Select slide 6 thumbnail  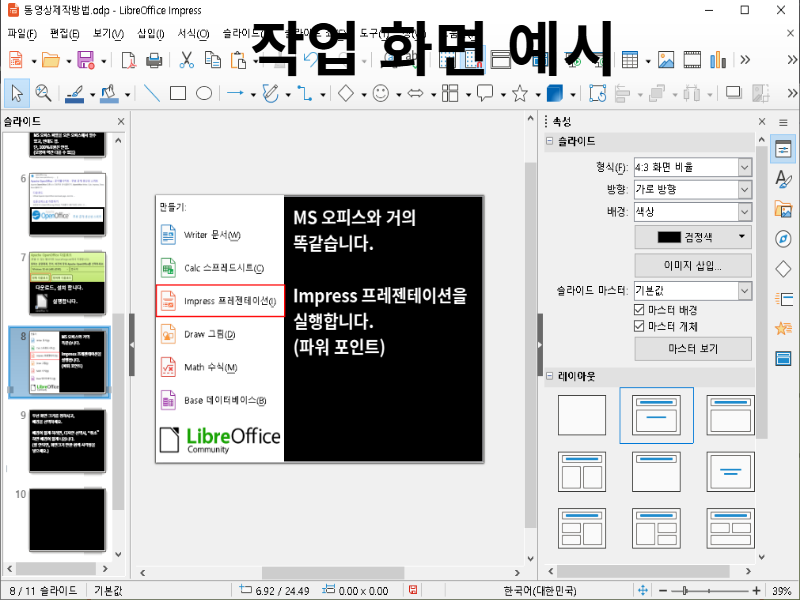coord(67,204)
